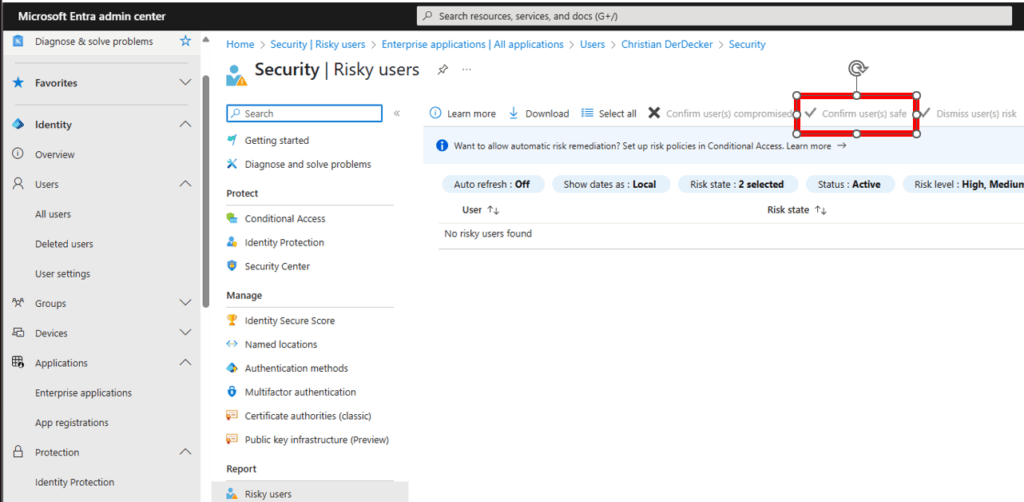The width and height of the screenshot is (1024, 502).
Task: Click the Authentication methods icon
Action: [x=232, y=368]
